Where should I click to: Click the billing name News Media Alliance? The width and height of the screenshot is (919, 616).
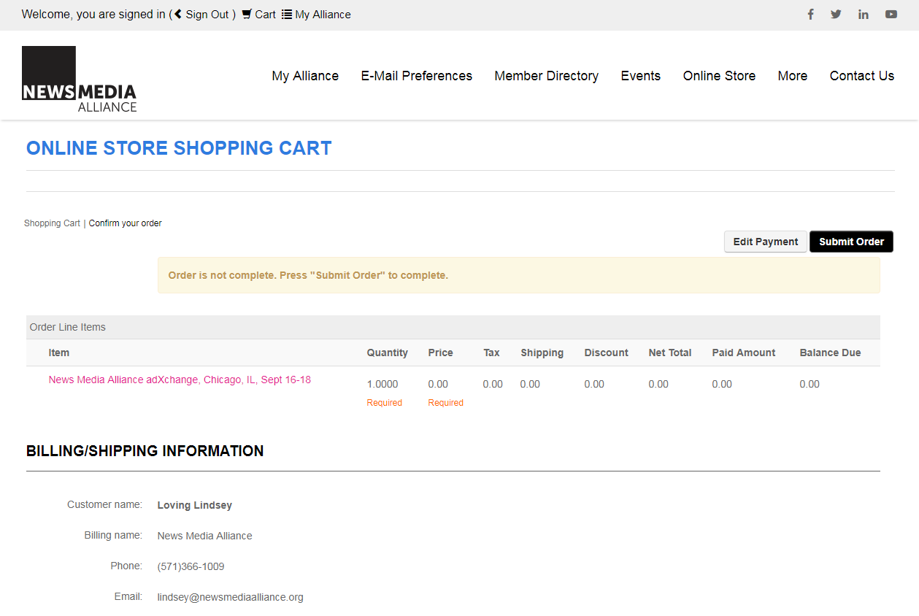point(205,536)
